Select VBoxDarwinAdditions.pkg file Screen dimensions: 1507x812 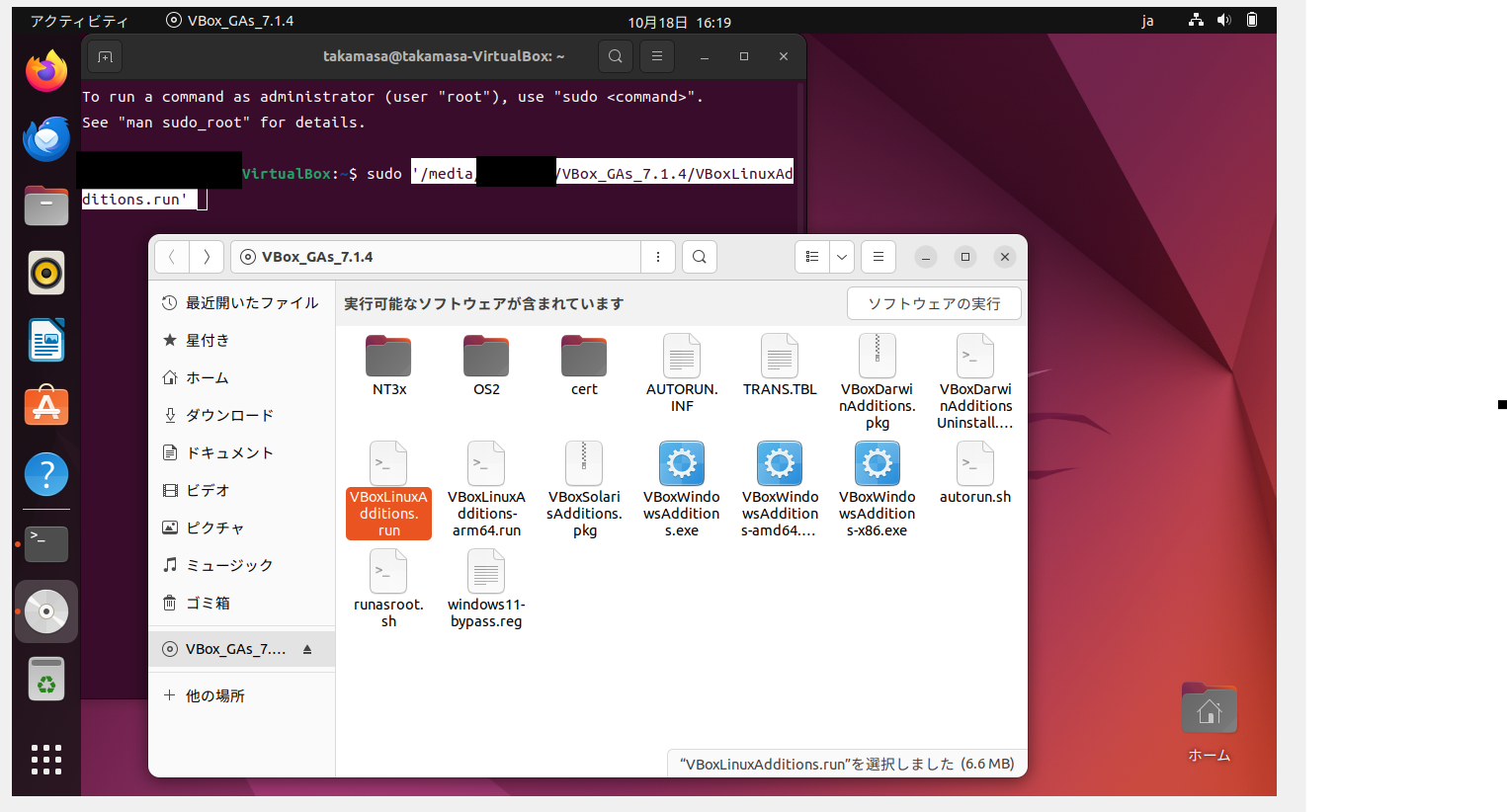(x=878, y=381)
